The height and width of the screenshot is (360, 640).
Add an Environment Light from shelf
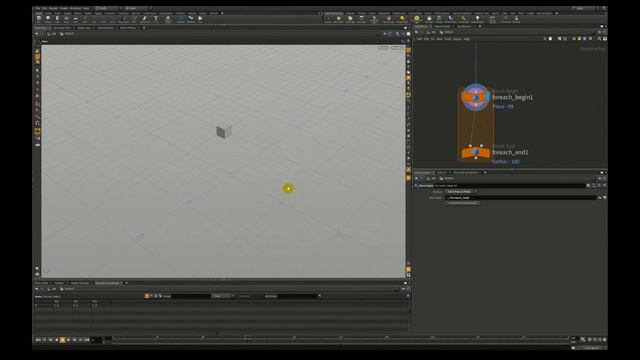click(x=417, y=19)
